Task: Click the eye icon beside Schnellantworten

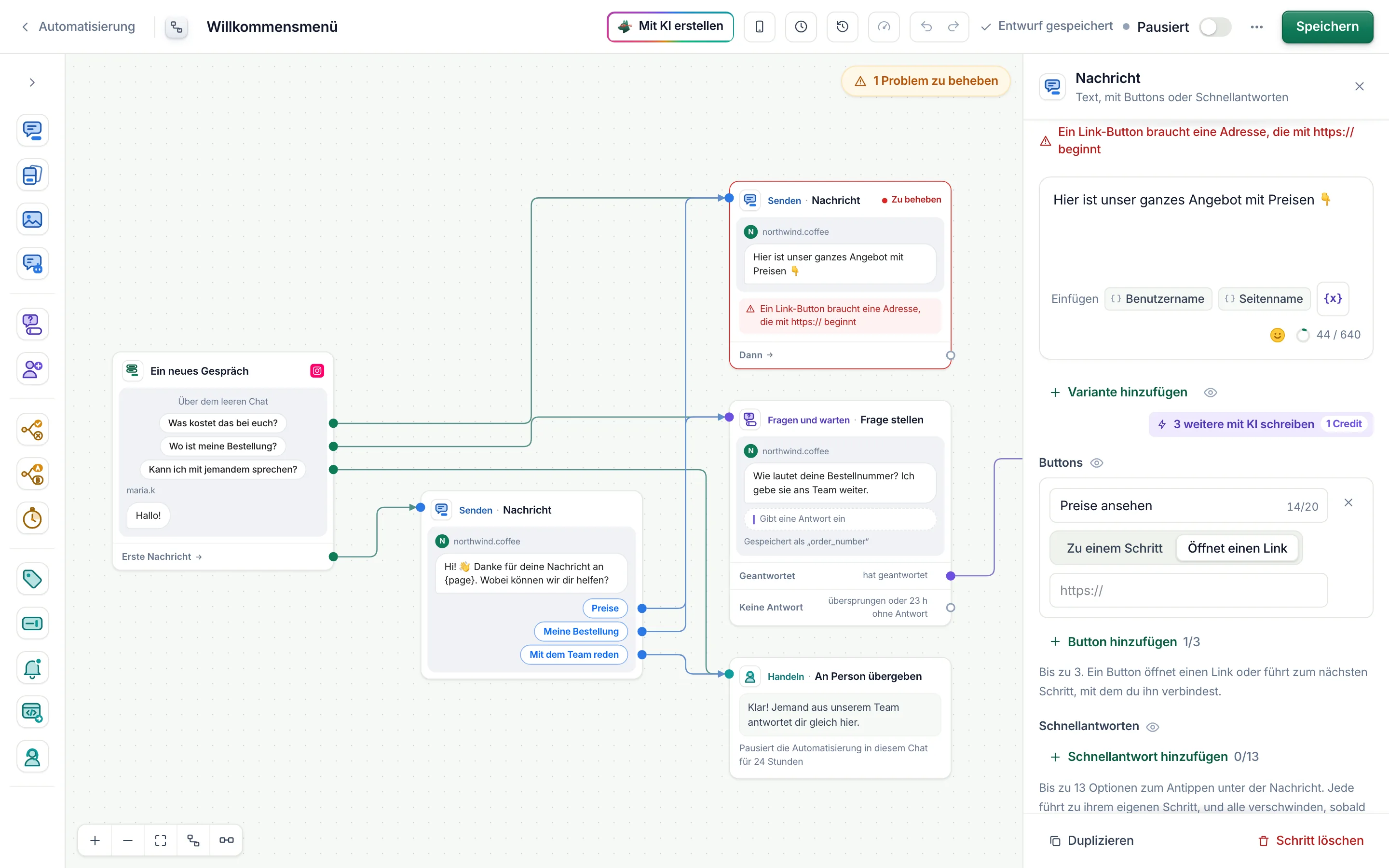Action: 1152,727
